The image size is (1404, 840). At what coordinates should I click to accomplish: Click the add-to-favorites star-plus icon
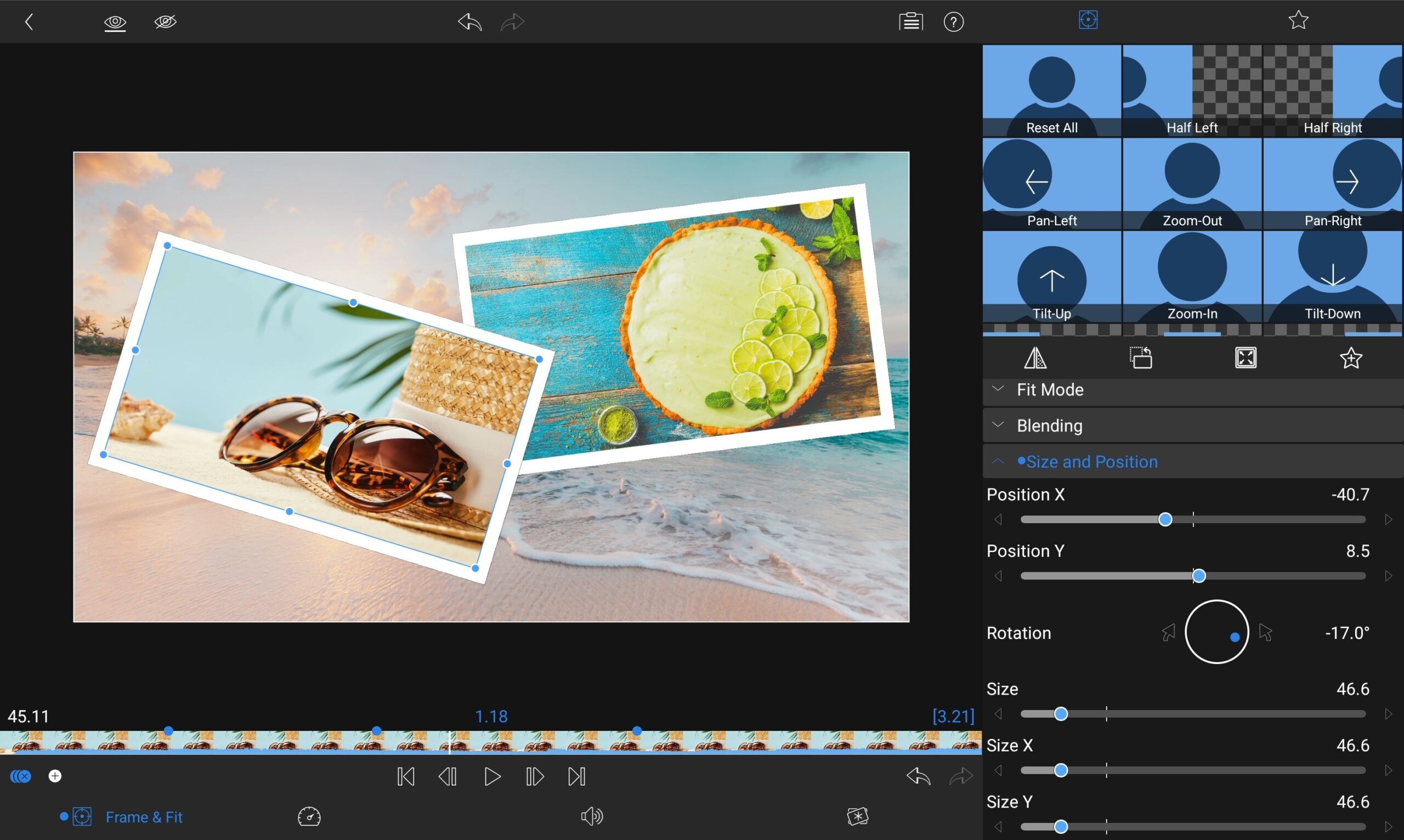click(1351, 357)
